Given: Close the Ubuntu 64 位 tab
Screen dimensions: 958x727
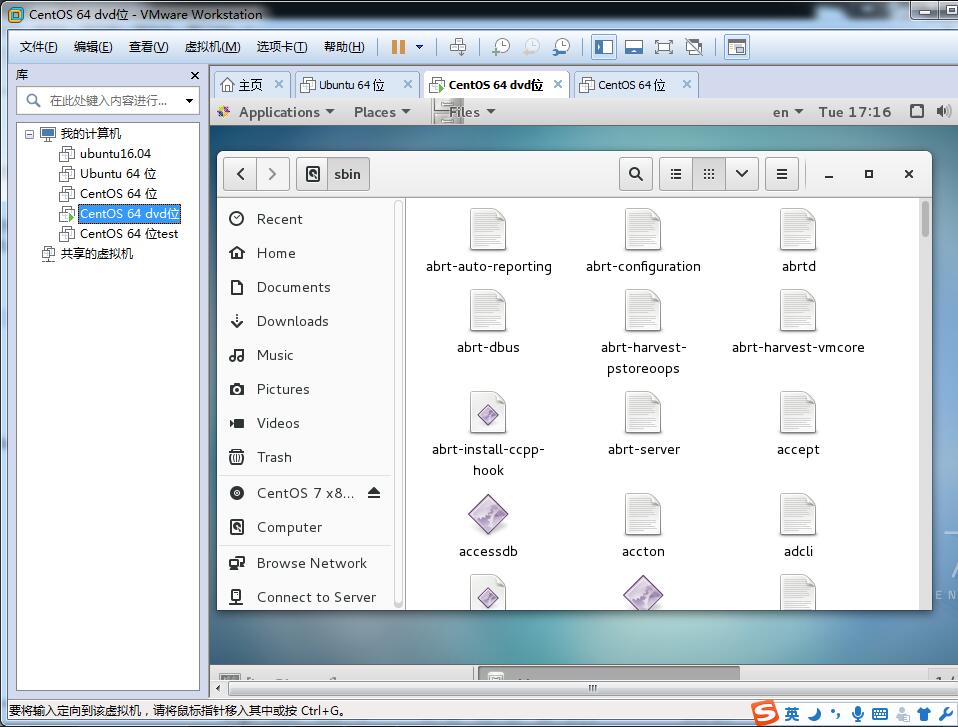Looking at the screenshot, I should (408, 84).
